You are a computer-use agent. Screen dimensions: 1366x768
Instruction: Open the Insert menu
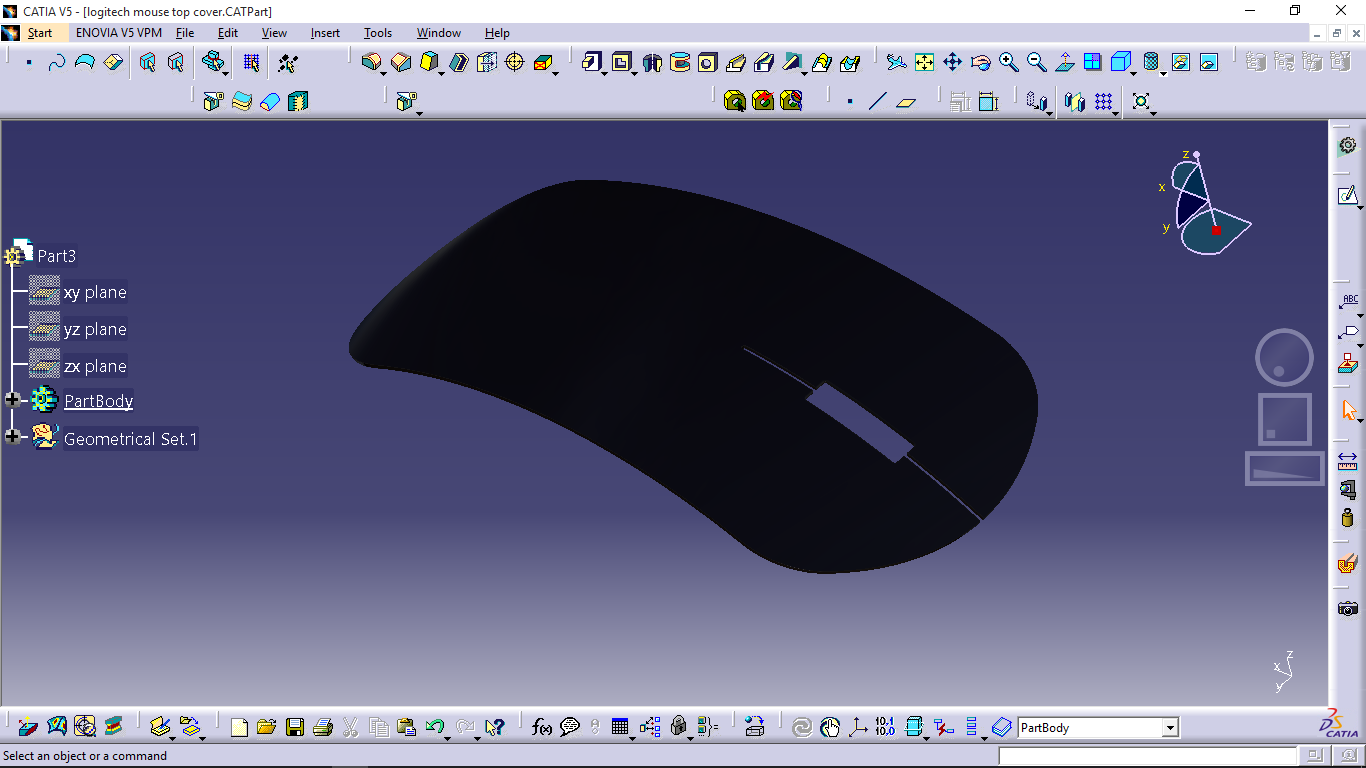click(x=325, y=33)
